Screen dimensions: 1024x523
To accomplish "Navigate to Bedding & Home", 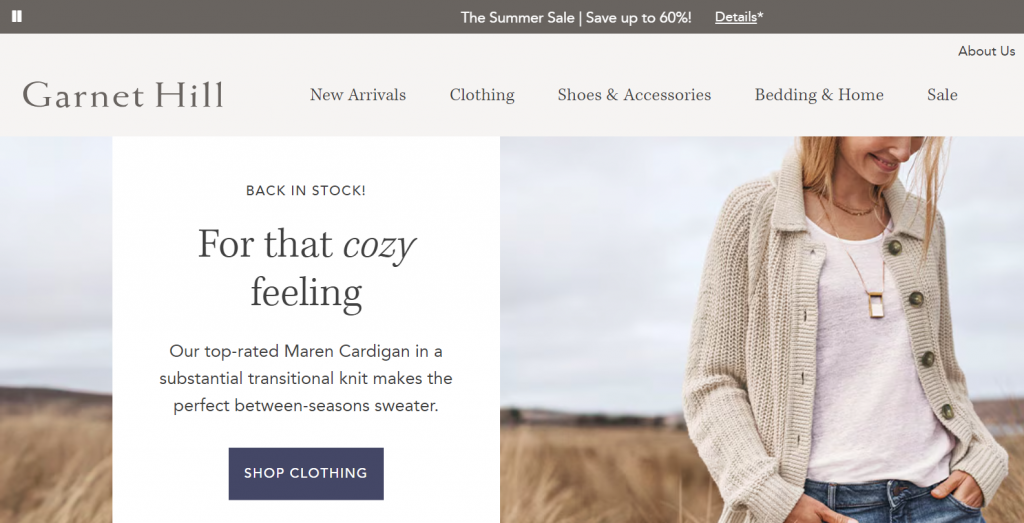I will pyautogui.click(x=819, y=95).
